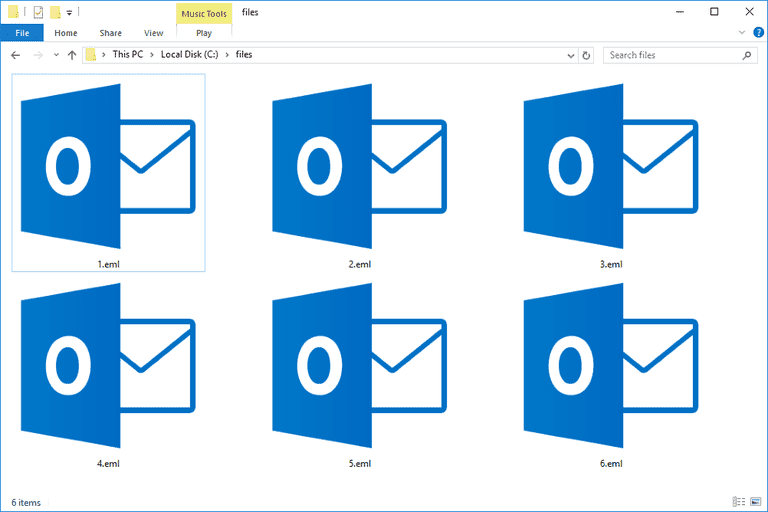
Task: Click the Properties quick access icon
Action: (38, 12)
